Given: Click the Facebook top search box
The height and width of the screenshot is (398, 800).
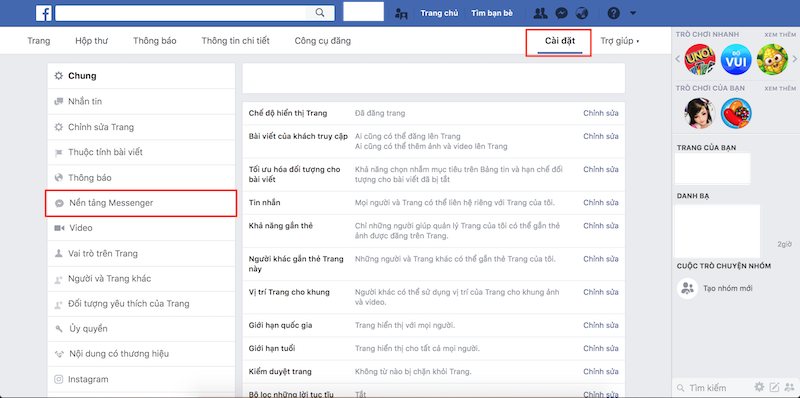Looking at the screenshot, I should (x=180, y=13).
